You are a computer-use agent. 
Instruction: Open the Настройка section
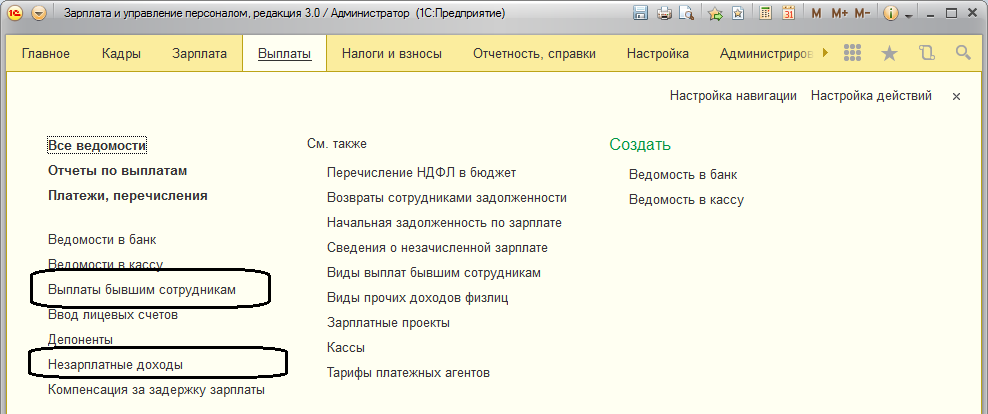658,54
